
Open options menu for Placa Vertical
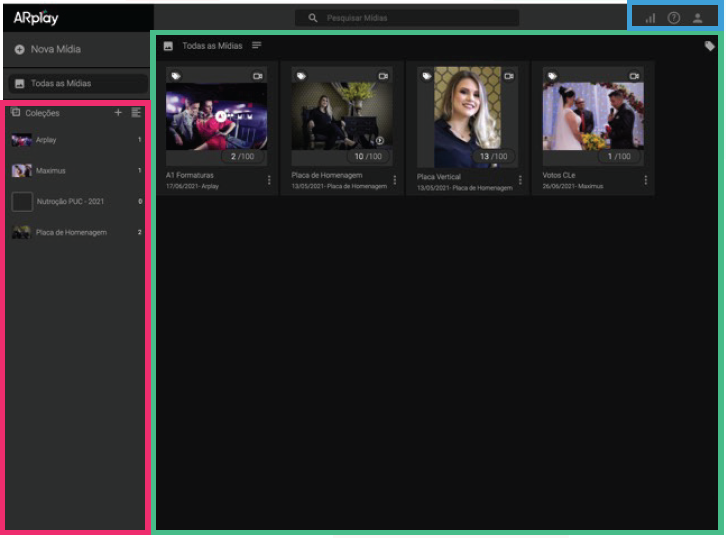[x=520, y=180]
